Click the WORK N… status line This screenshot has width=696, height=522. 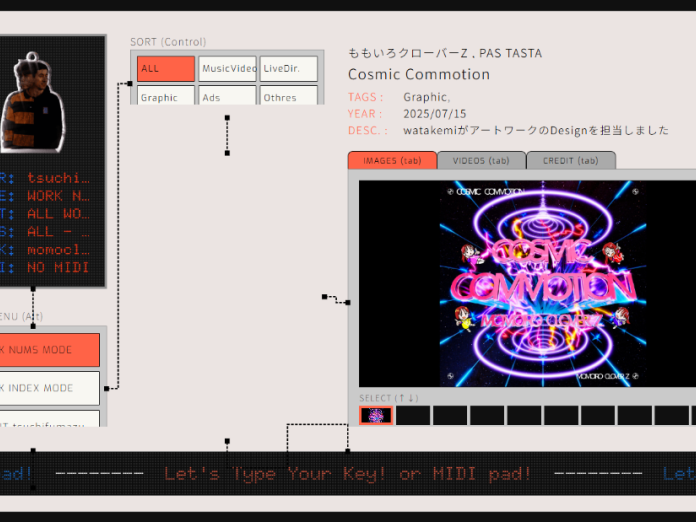[58, 196]
